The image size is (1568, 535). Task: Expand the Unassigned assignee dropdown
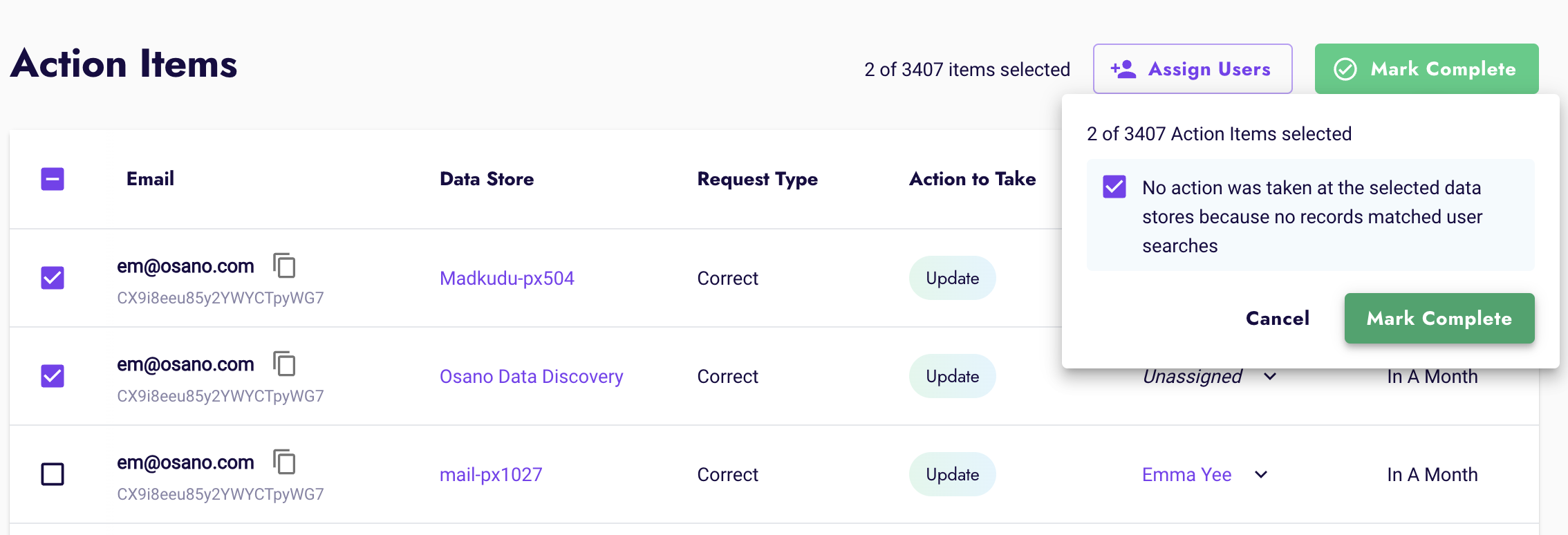1270,377
